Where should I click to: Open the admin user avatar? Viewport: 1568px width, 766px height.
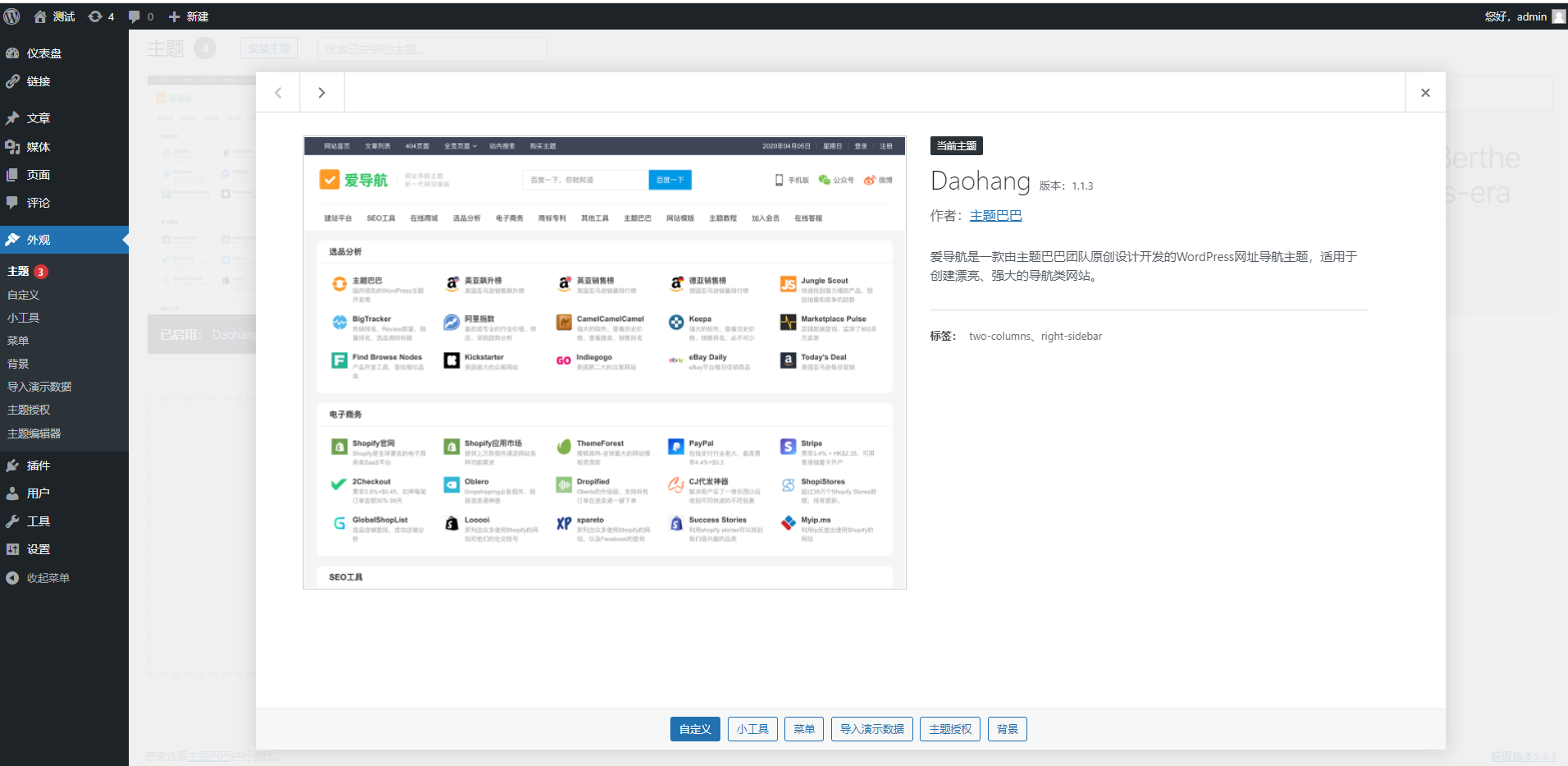pos(1559,16)
